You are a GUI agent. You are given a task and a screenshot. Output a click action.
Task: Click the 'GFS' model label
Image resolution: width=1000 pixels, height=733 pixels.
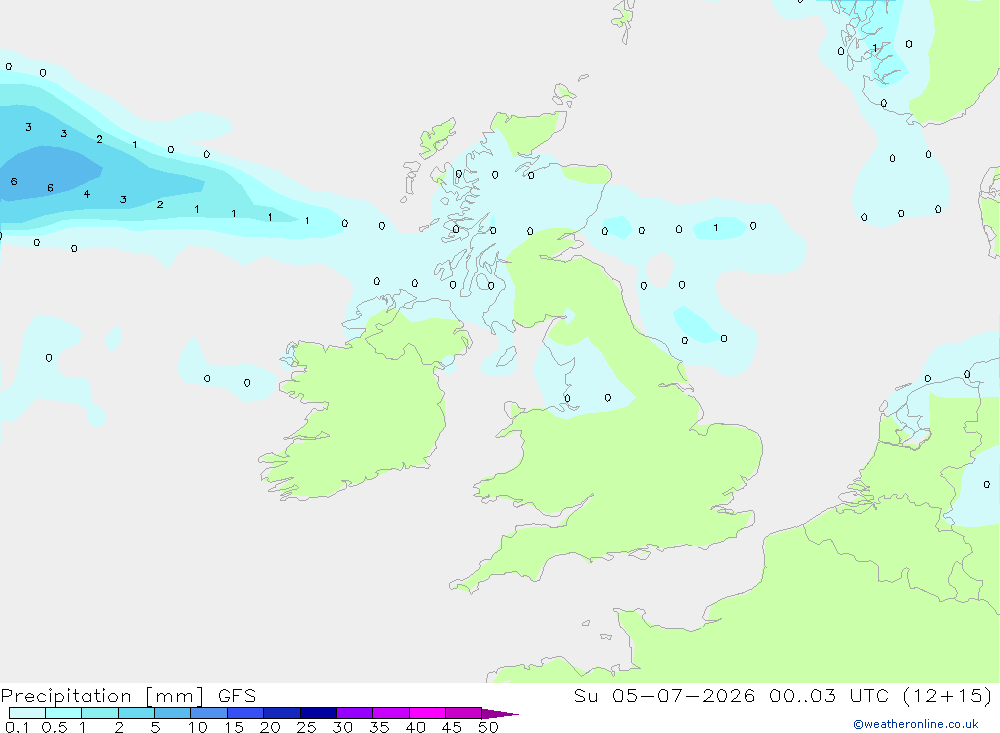pyautogui.click(x=237, y=696)
